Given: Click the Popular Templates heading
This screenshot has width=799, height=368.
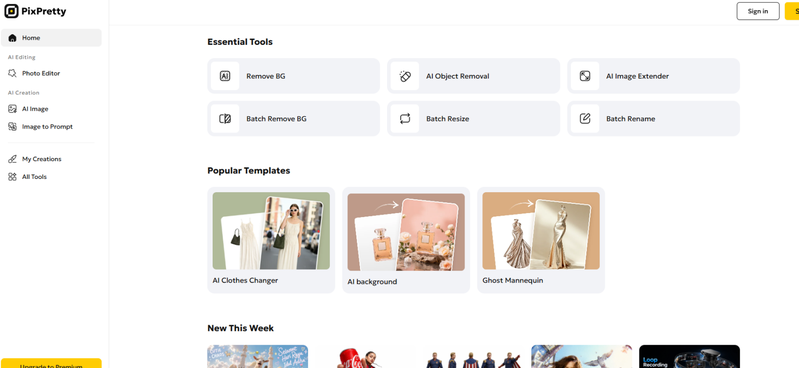Looking at the screenshot, I should [249, 171].
